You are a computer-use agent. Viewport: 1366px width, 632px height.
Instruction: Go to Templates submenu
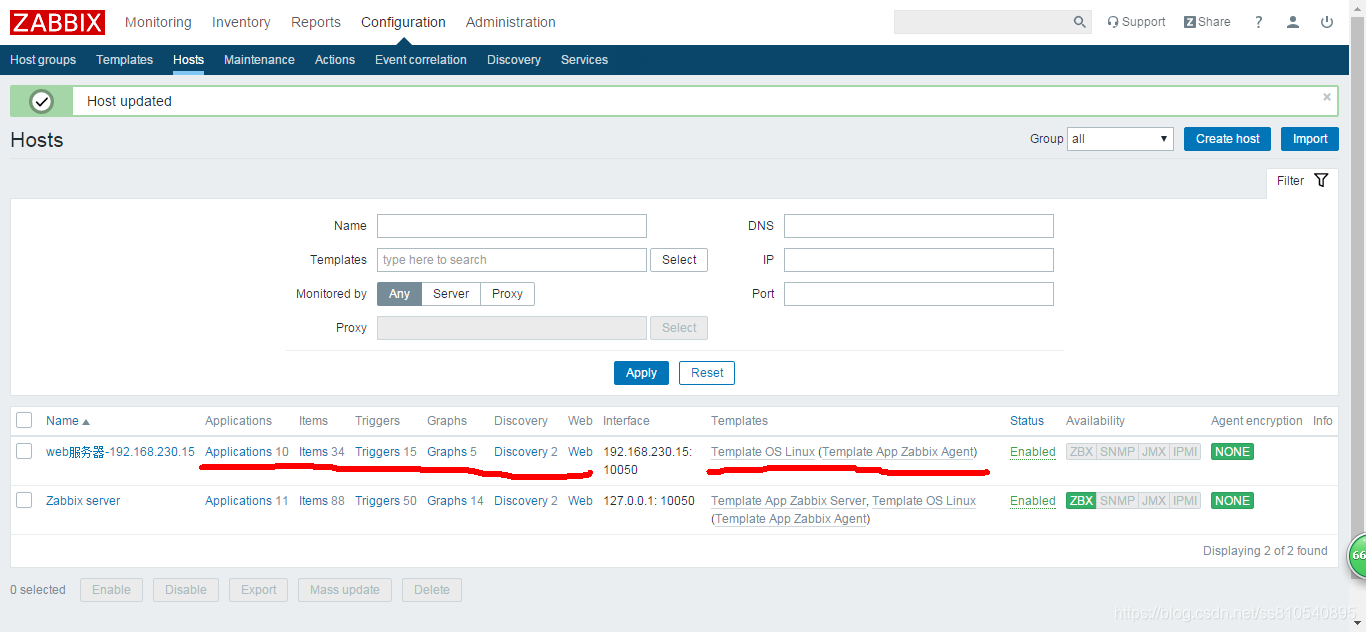(124, 60)
